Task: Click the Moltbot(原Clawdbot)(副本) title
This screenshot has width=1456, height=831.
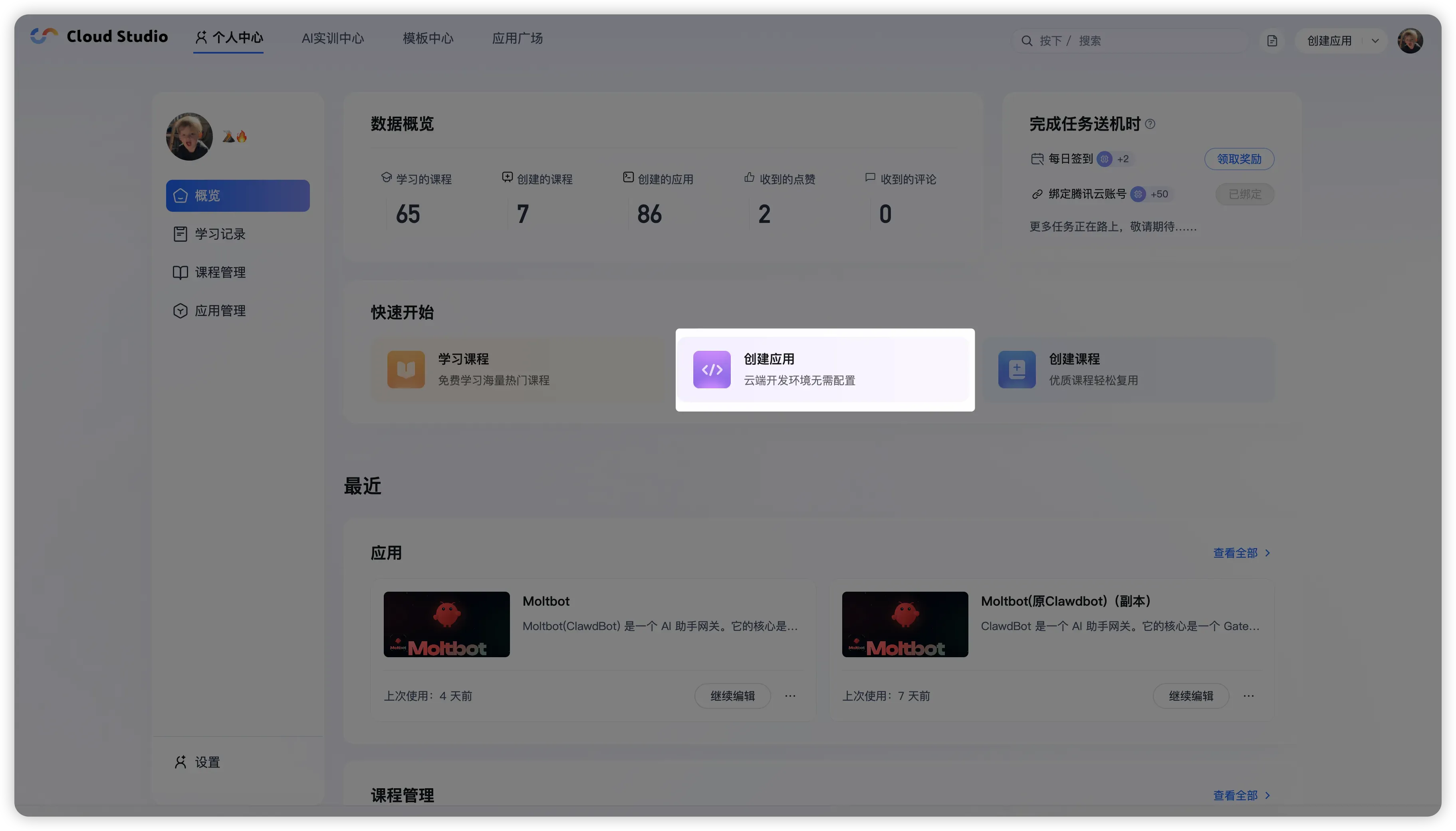Action: coord(1066,601)
